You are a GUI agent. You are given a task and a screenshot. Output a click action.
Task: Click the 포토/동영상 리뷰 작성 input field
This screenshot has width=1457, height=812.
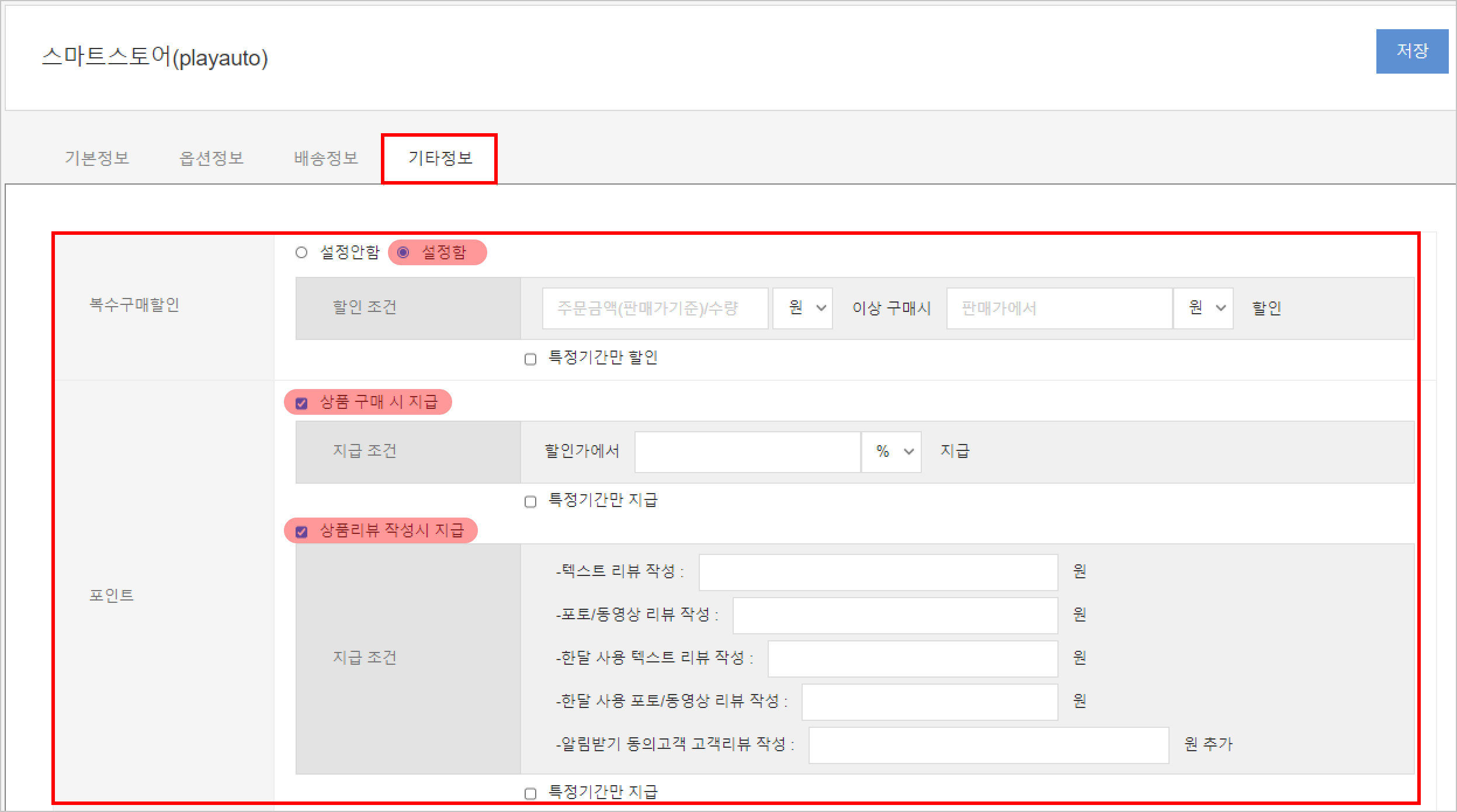pos(895,615)
